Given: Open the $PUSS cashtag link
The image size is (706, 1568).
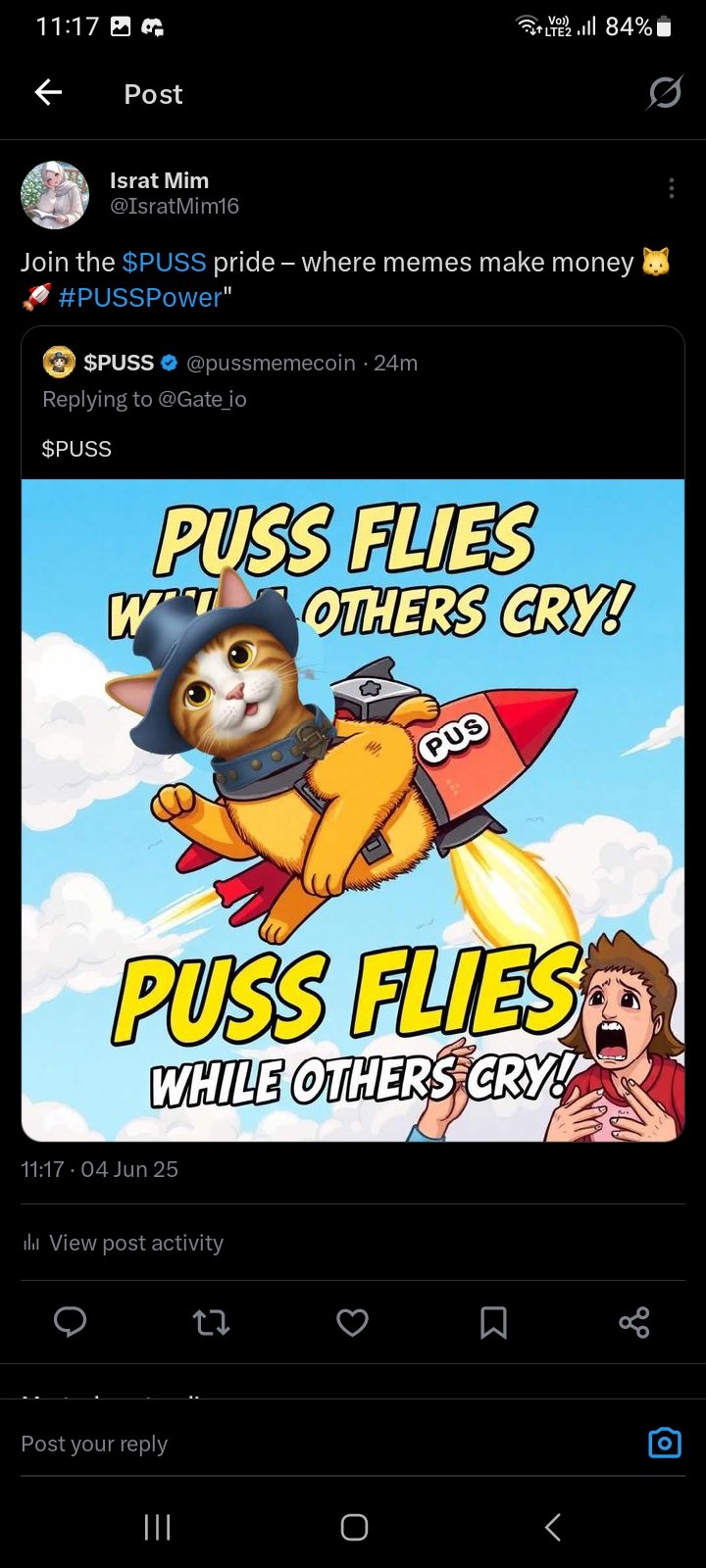Looking at the screenshot, I should [x=164, y=262].
